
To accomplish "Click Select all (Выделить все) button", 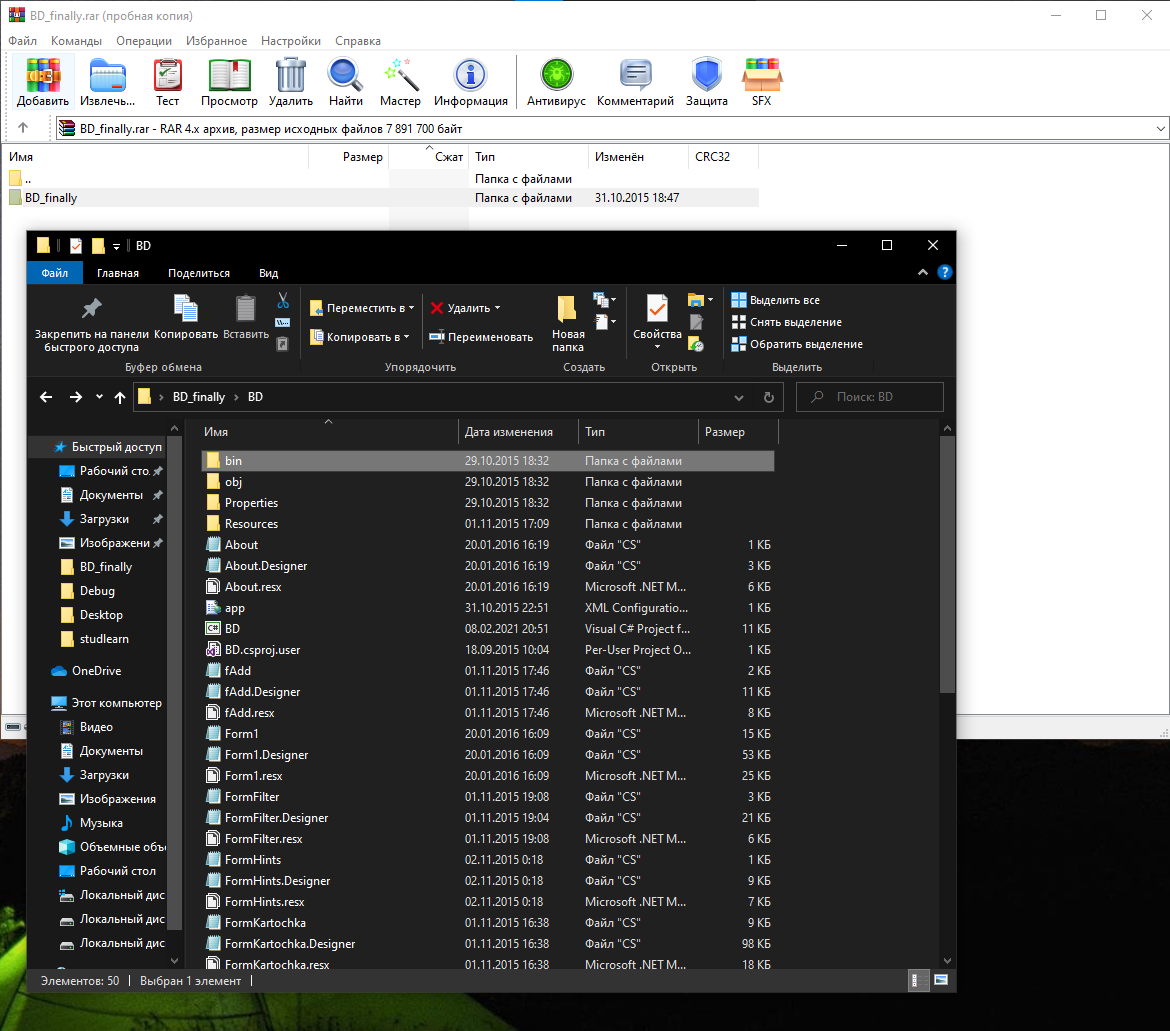I will point(775,300).
